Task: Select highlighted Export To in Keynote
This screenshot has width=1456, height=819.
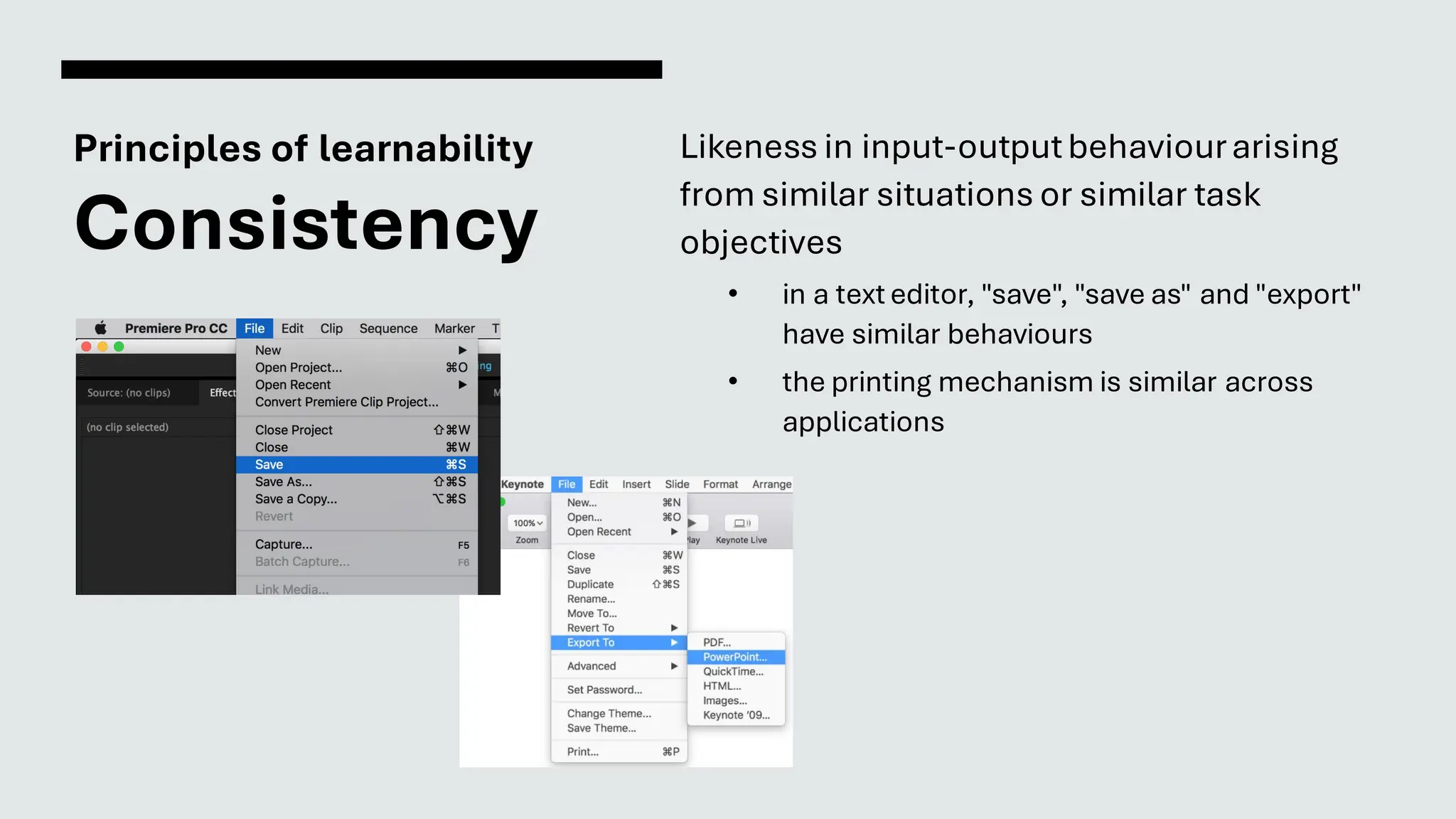Action: [619, 643]
